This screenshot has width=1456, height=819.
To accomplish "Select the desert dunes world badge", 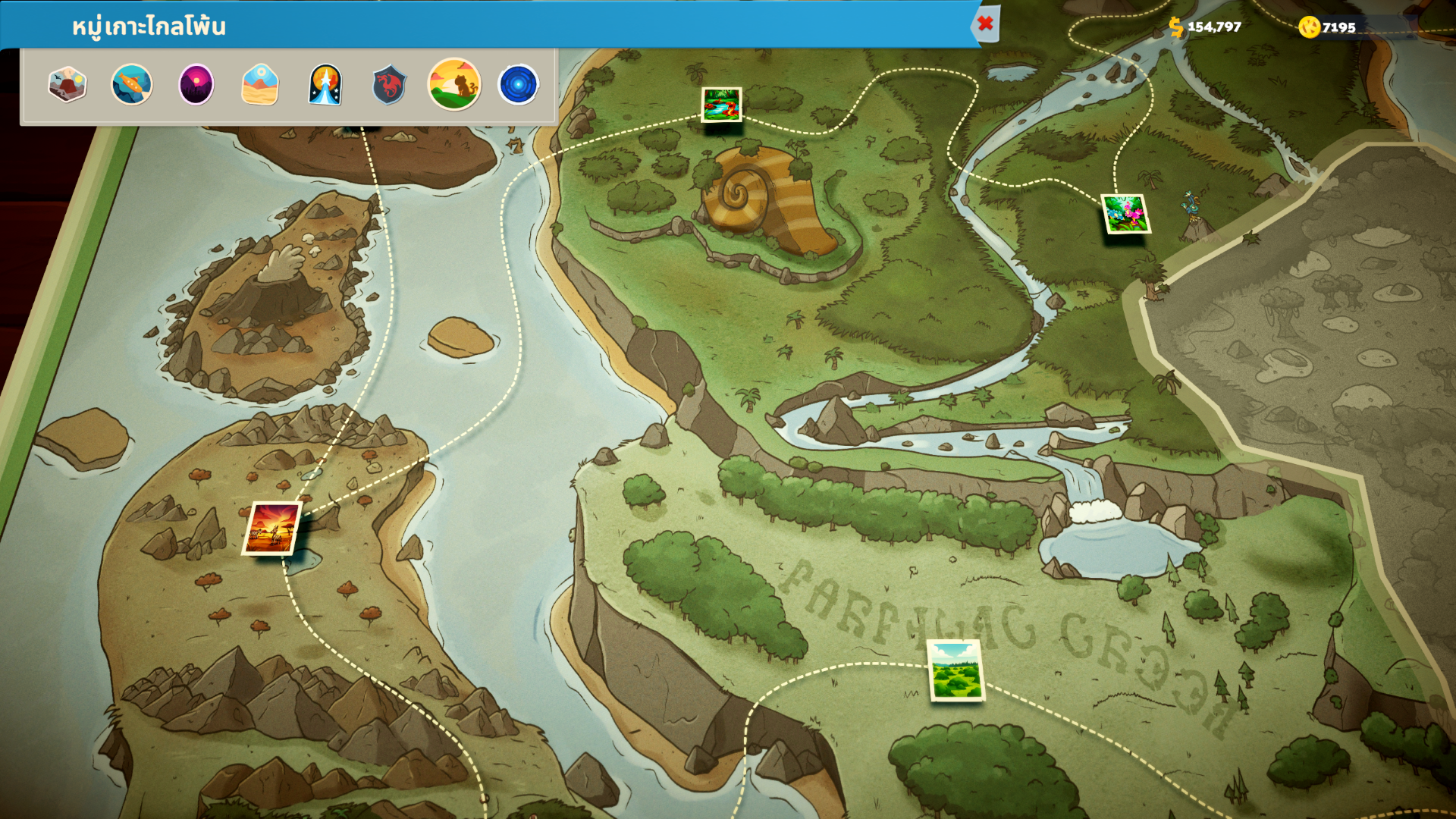I will [260, 84].
